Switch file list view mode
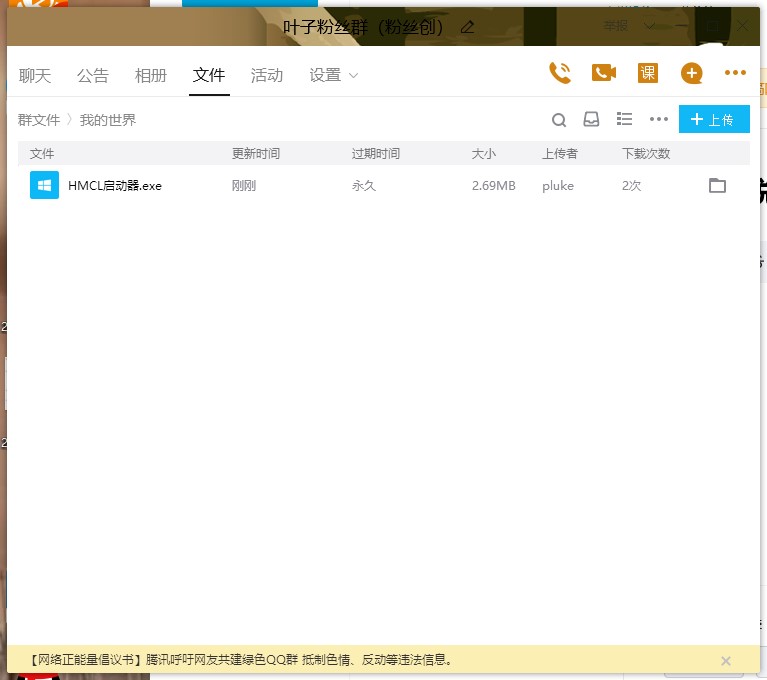Screen dimensions: 767x680 [624, 119]
